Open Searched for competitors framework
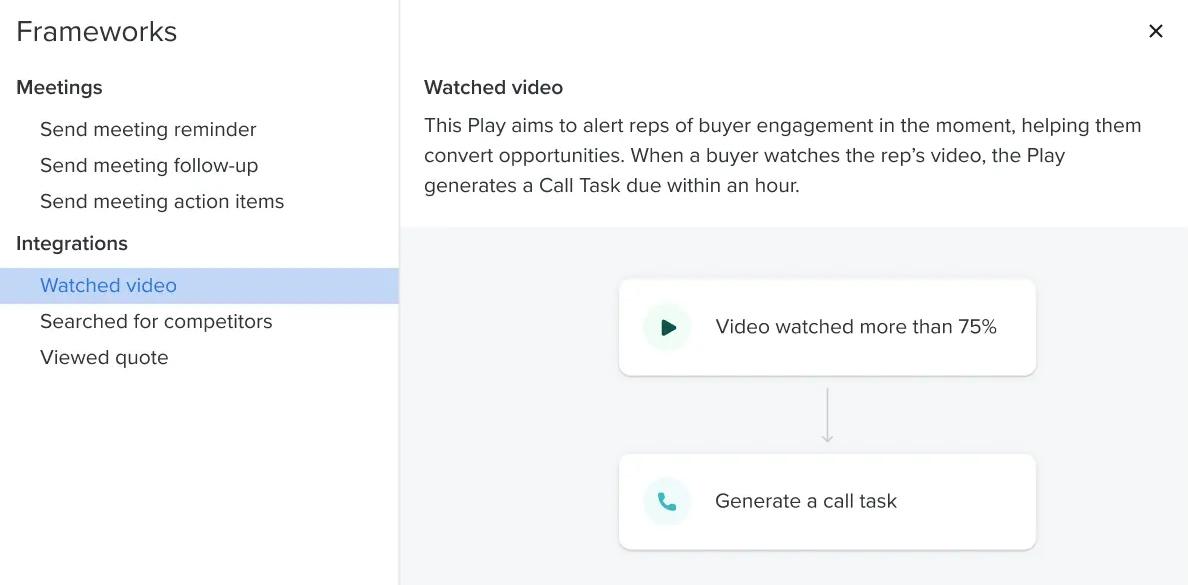 (156, 321)
